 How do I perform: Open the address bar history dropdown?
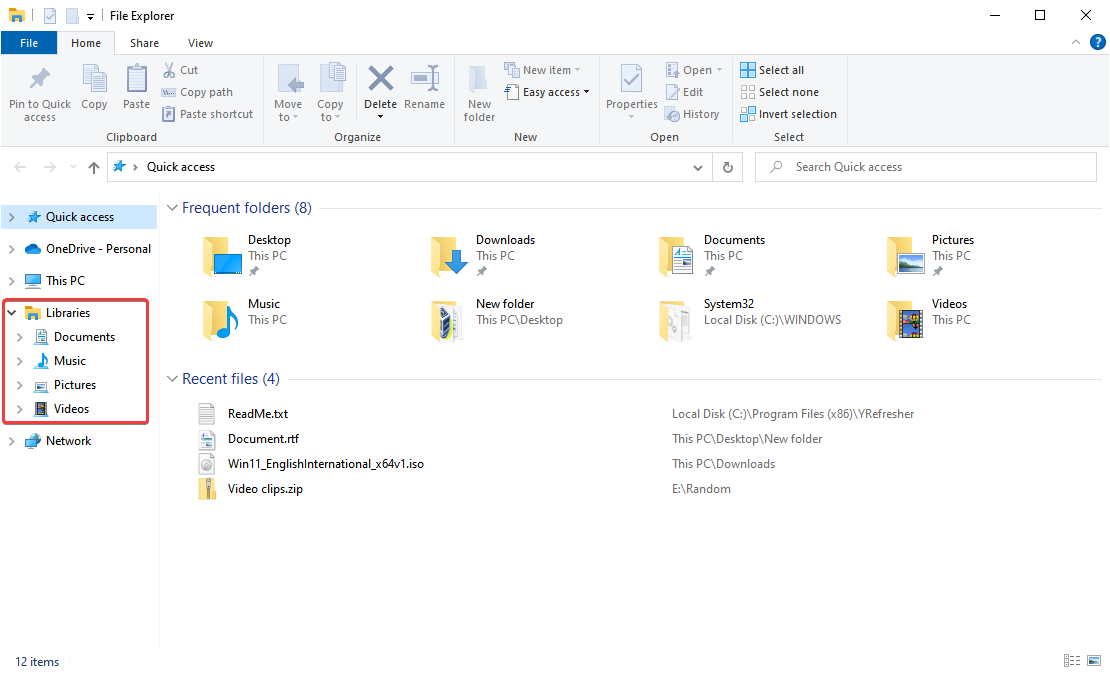coord(698,168)
